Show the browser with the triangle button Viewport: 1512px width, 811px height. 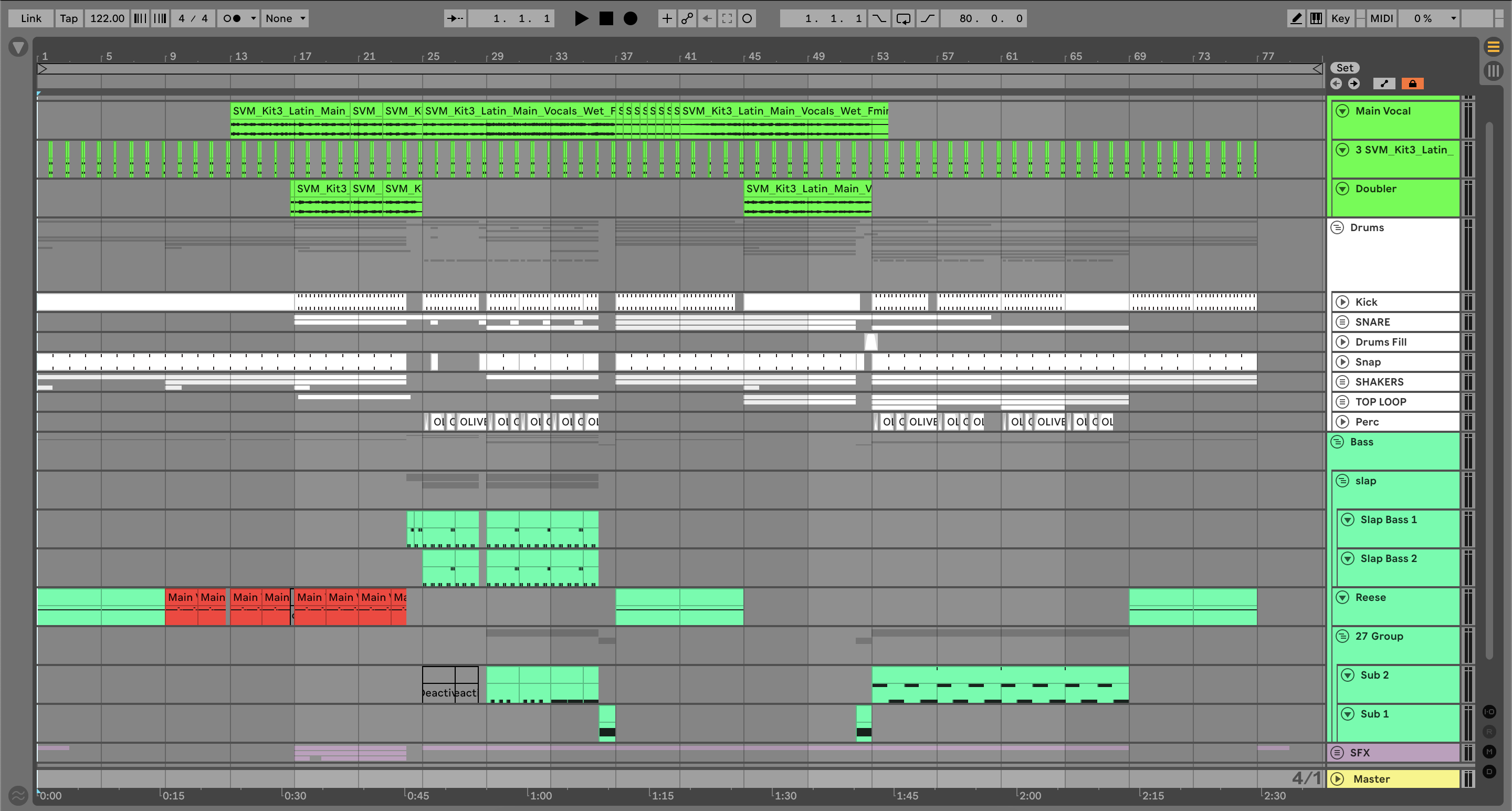click(18, 47)
